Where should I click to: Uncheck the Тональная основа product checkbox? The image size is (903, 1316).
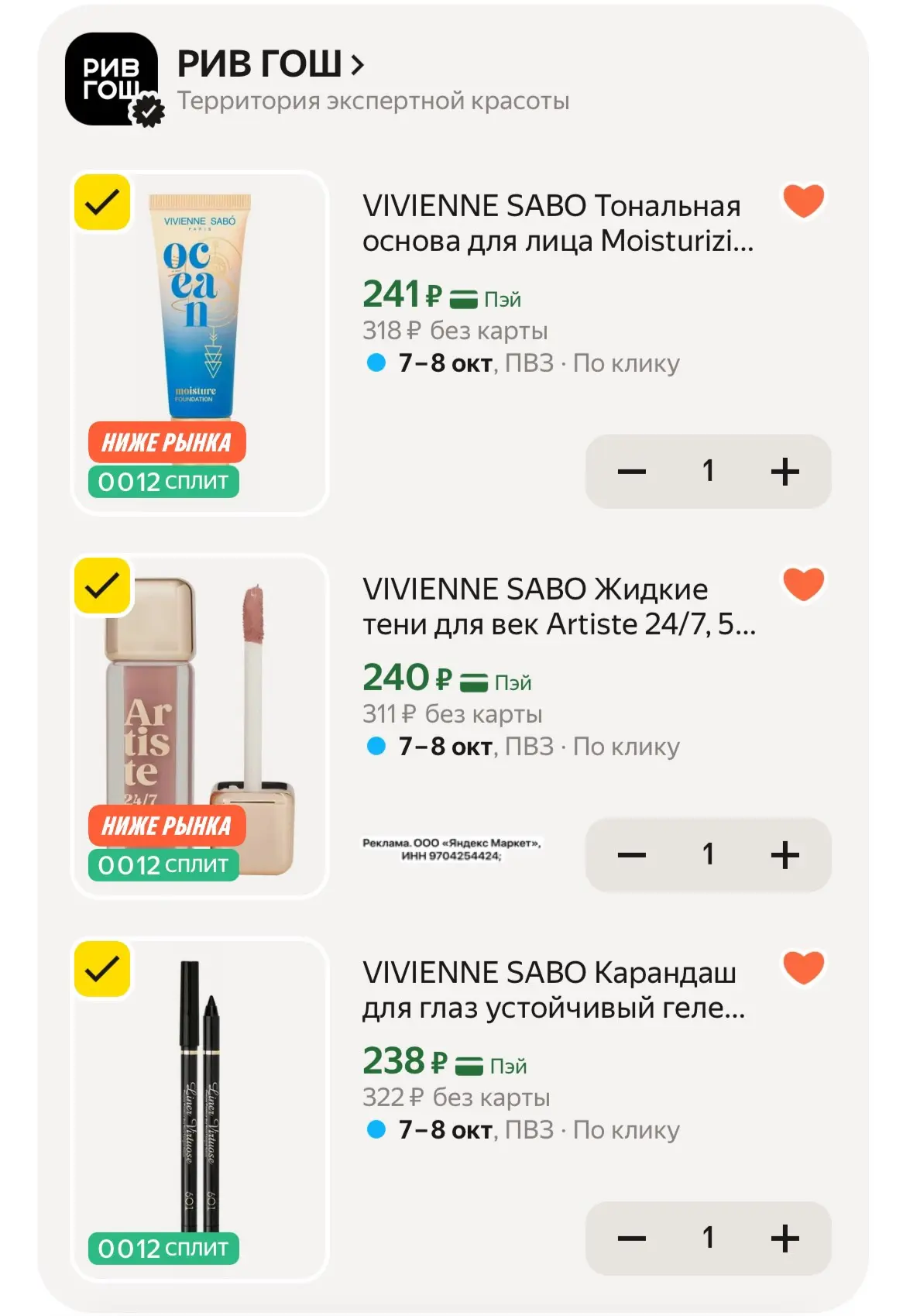(102, 202)
